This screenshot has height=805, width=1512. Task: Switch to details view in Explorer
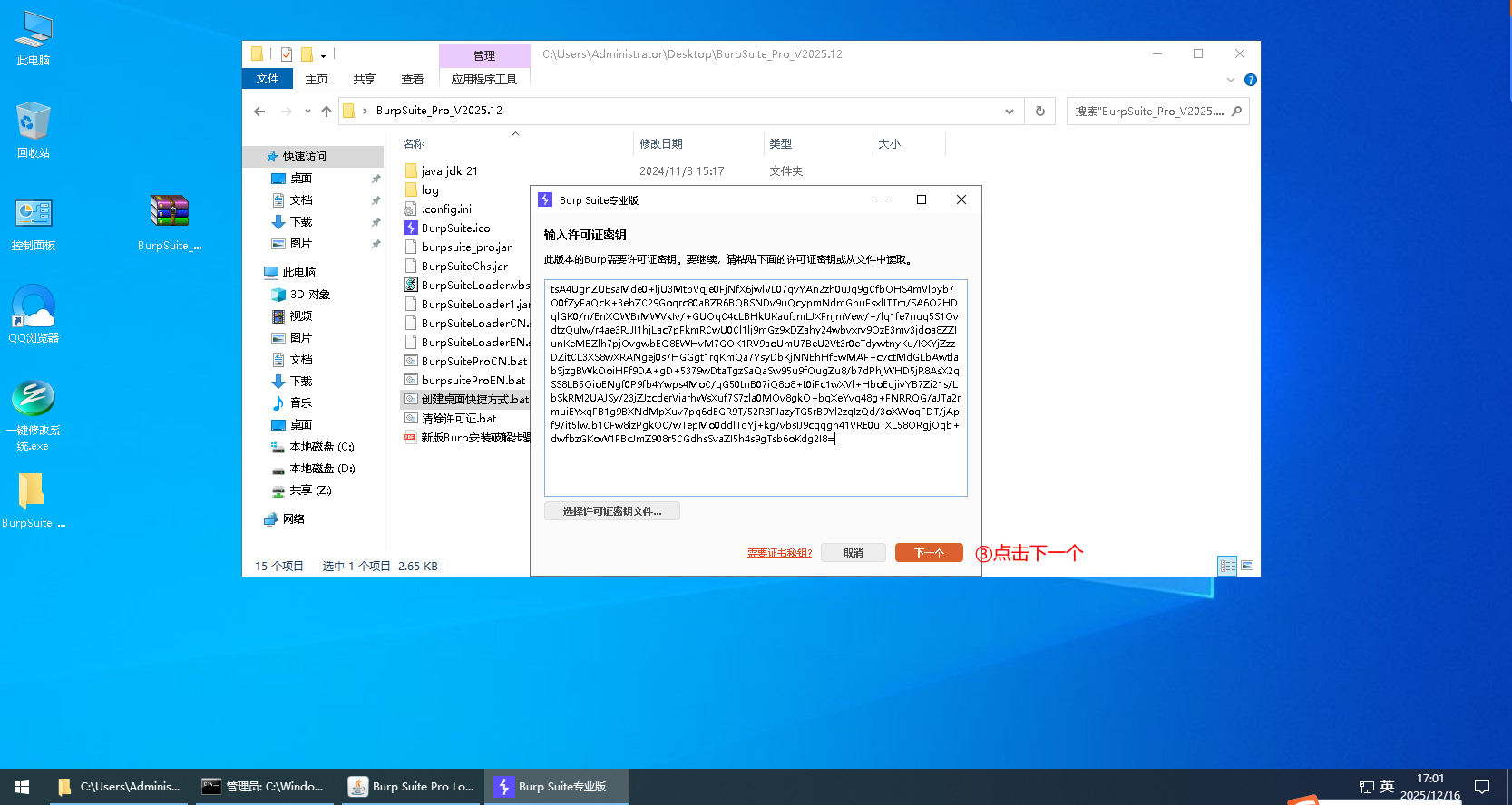pyautogui.click(x=1227, y=566)
